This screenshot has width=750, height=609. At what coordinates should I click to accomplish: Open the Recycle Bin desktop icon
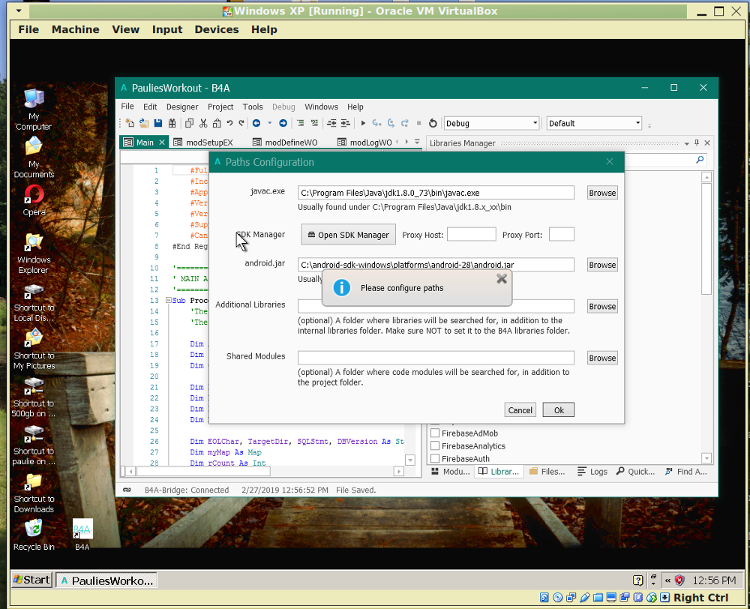point(33,529)
